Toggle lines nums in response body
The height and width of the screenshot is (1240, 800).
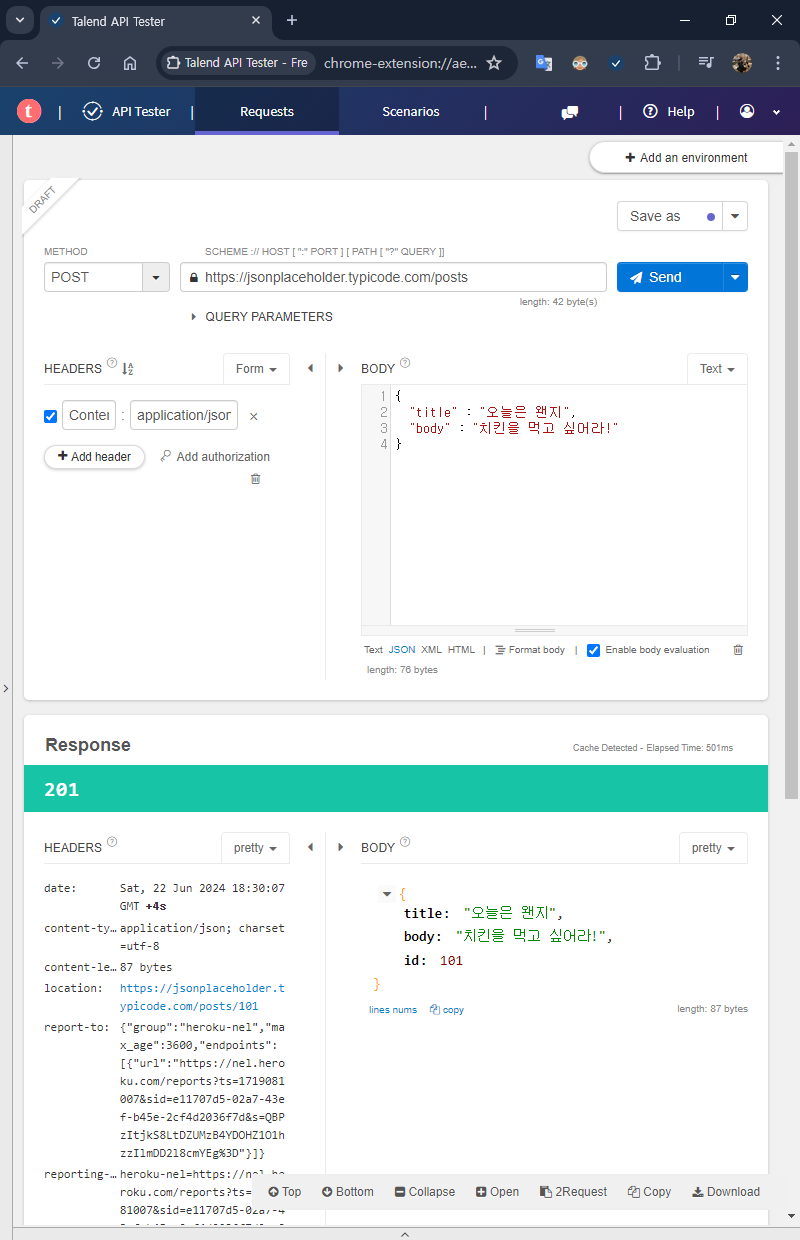tap(393, 1010)
